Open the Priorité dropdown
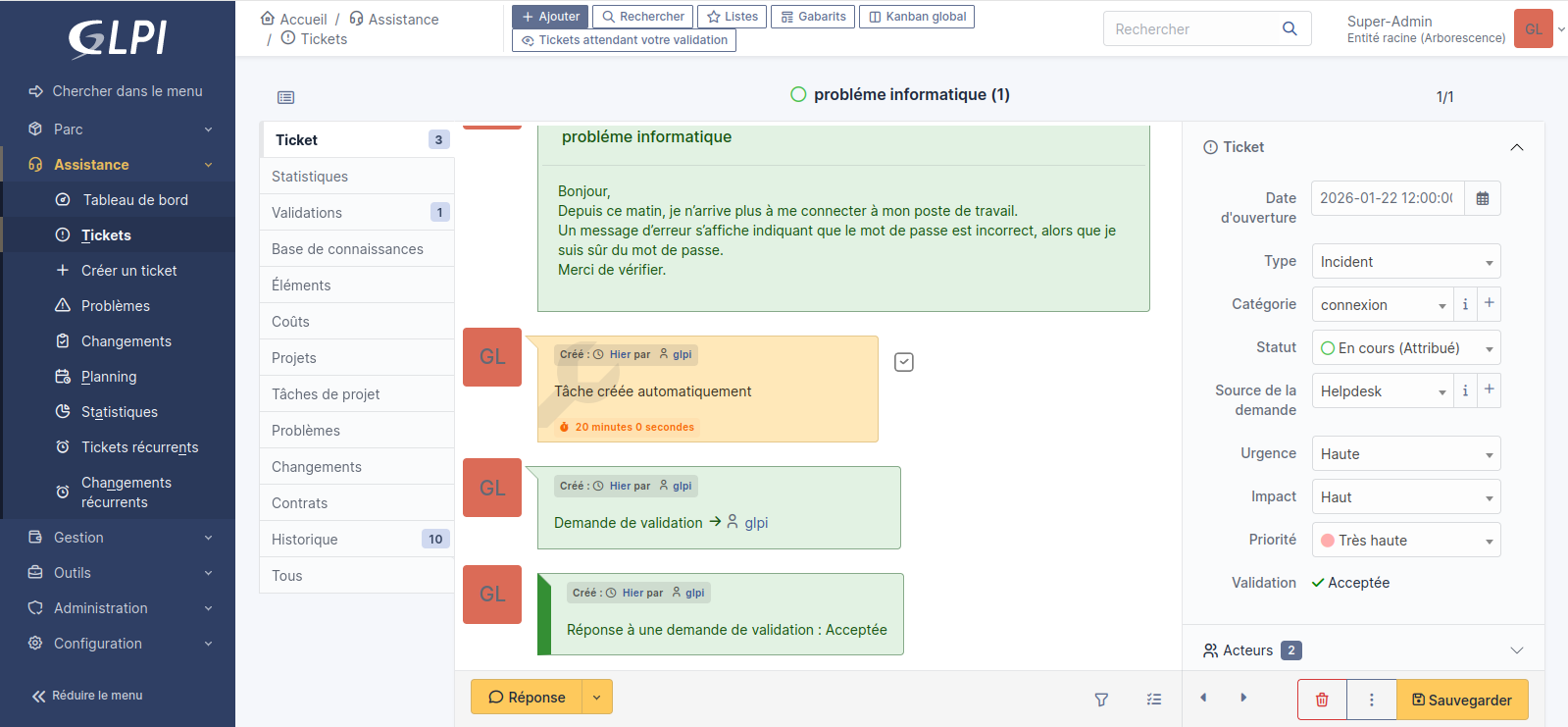This screenshot has height=727, width=1568. point(1405,541)
